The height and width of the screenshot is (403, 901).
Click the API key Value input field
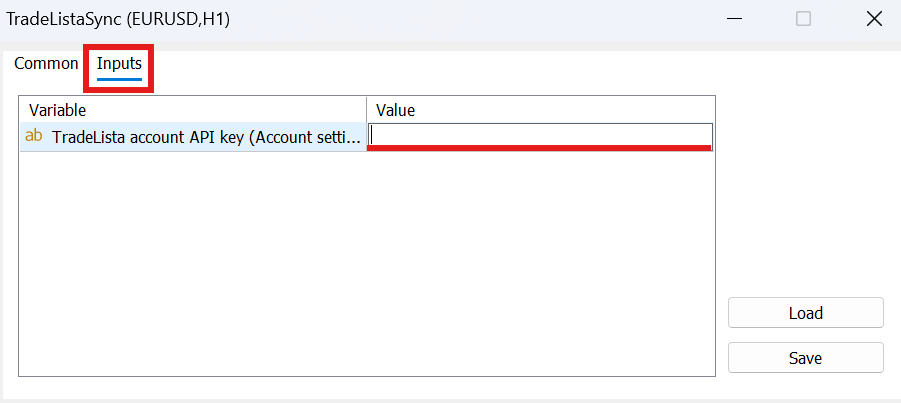tap(540, 136)
